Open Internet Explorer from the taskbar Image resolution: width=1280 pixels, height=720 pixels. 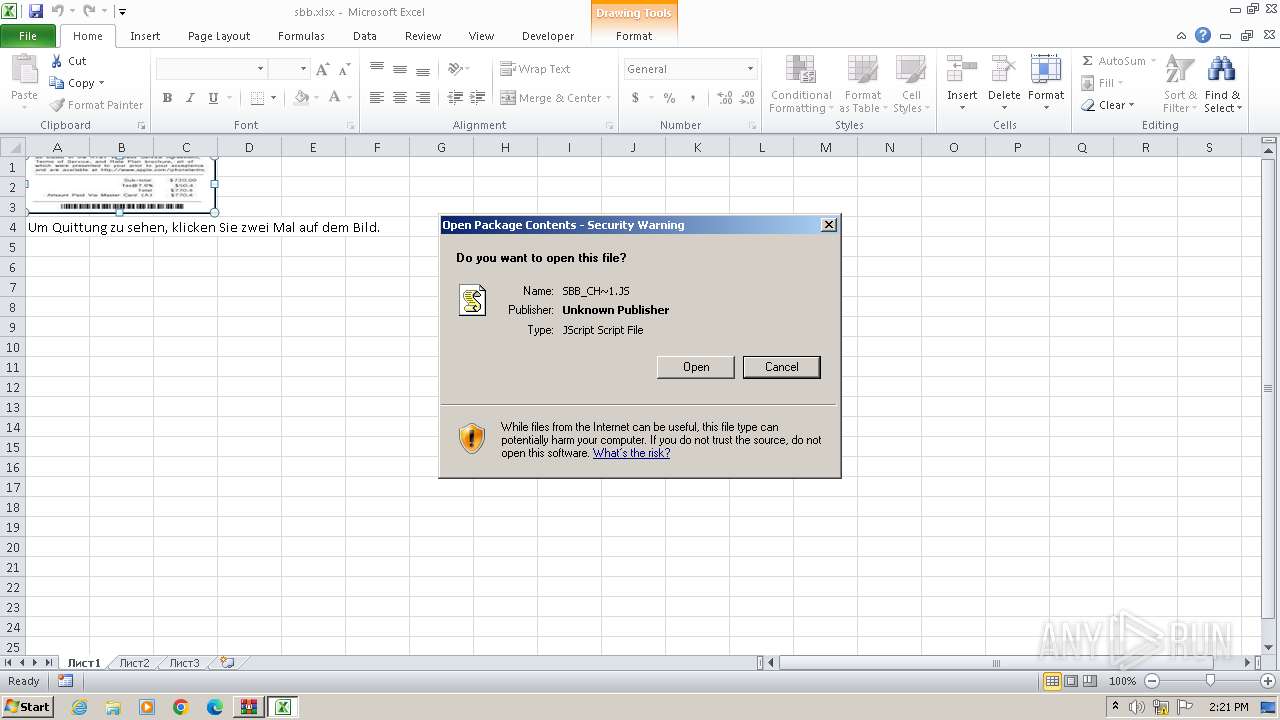[79, 707]
